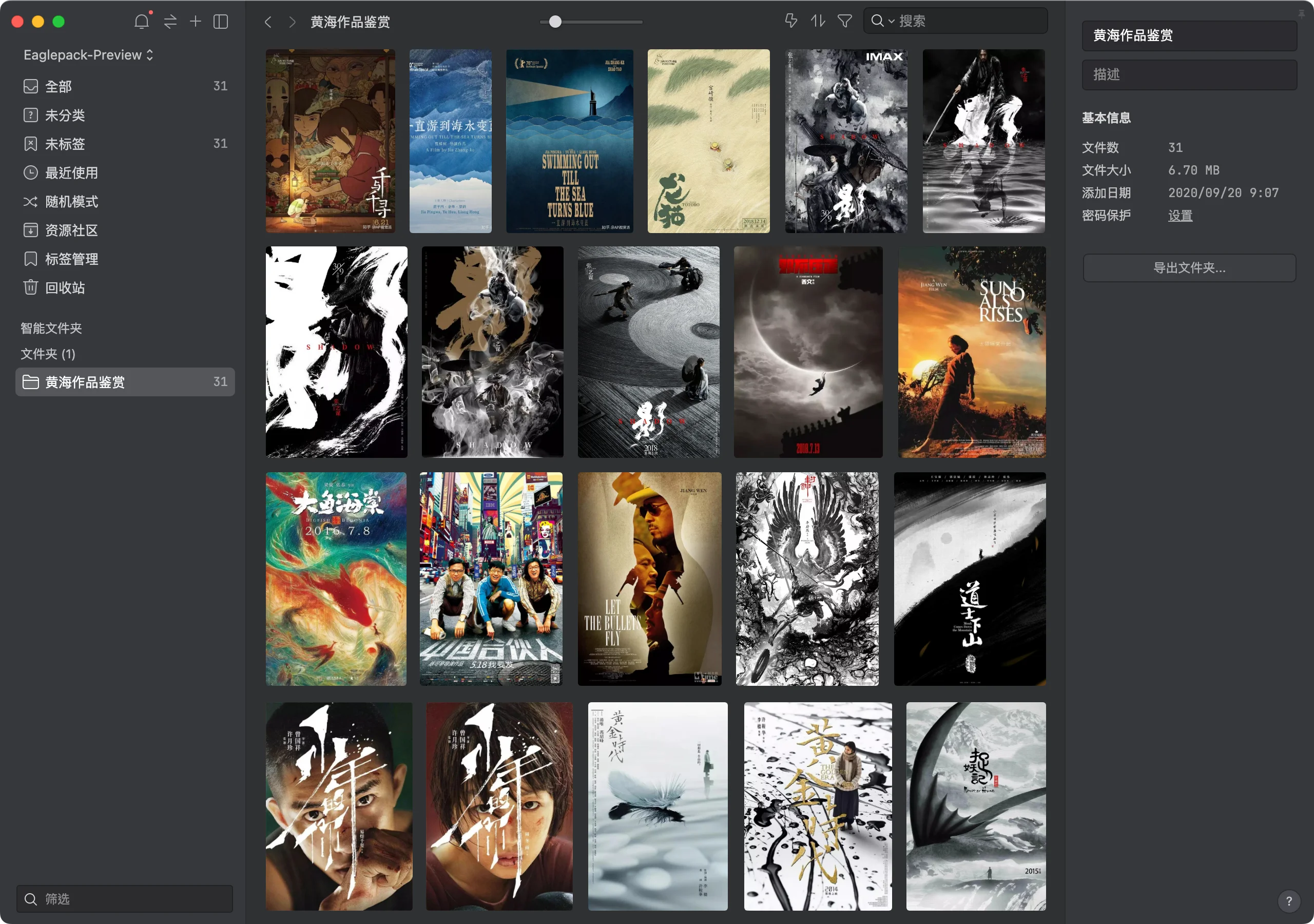1314x924 pixels.
Task: Click the pin icon at inspector corner
Action: (1301, 14)
